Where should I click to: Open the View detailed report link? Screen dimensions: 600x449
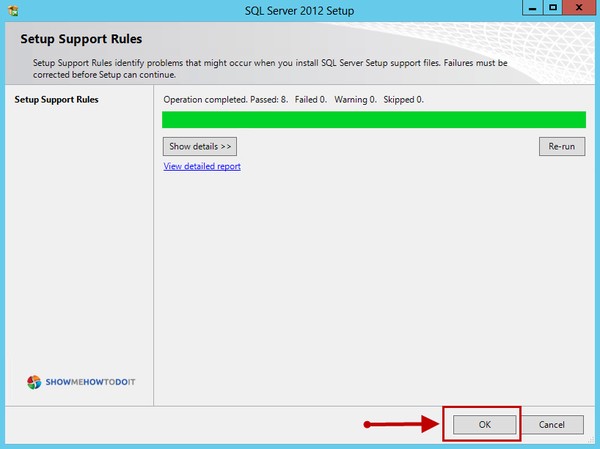click(x=202, y=166)
